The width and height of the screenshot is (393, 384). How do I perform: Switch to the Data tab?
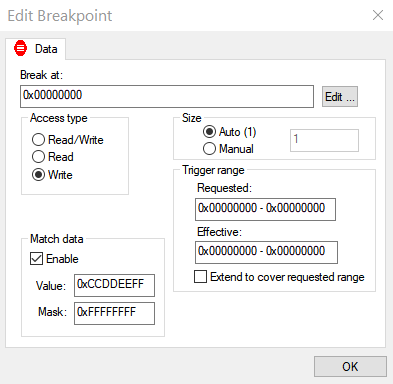tap(35, 49)
